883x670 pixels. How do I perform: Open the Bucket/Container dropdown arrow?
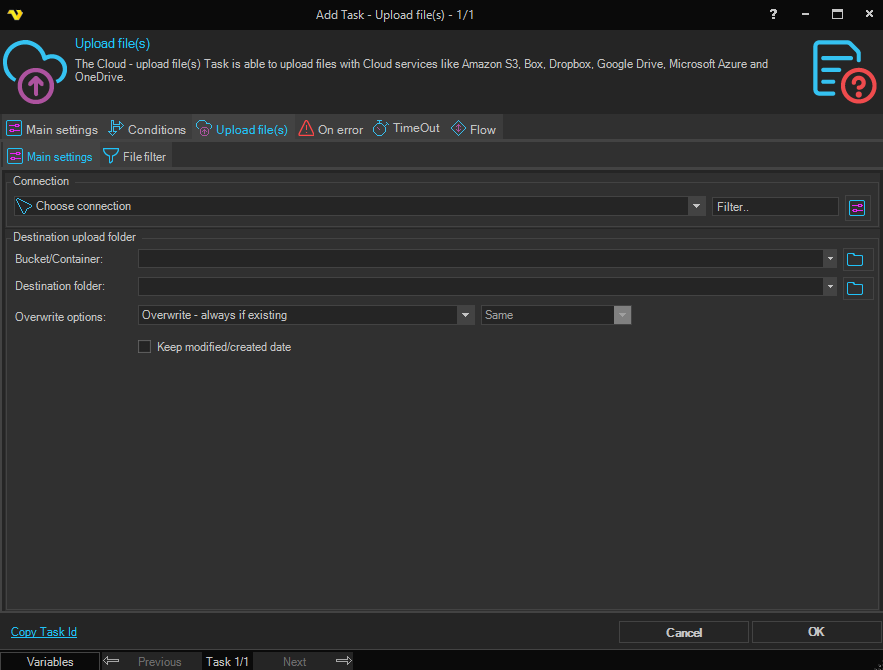click(830, 259)
